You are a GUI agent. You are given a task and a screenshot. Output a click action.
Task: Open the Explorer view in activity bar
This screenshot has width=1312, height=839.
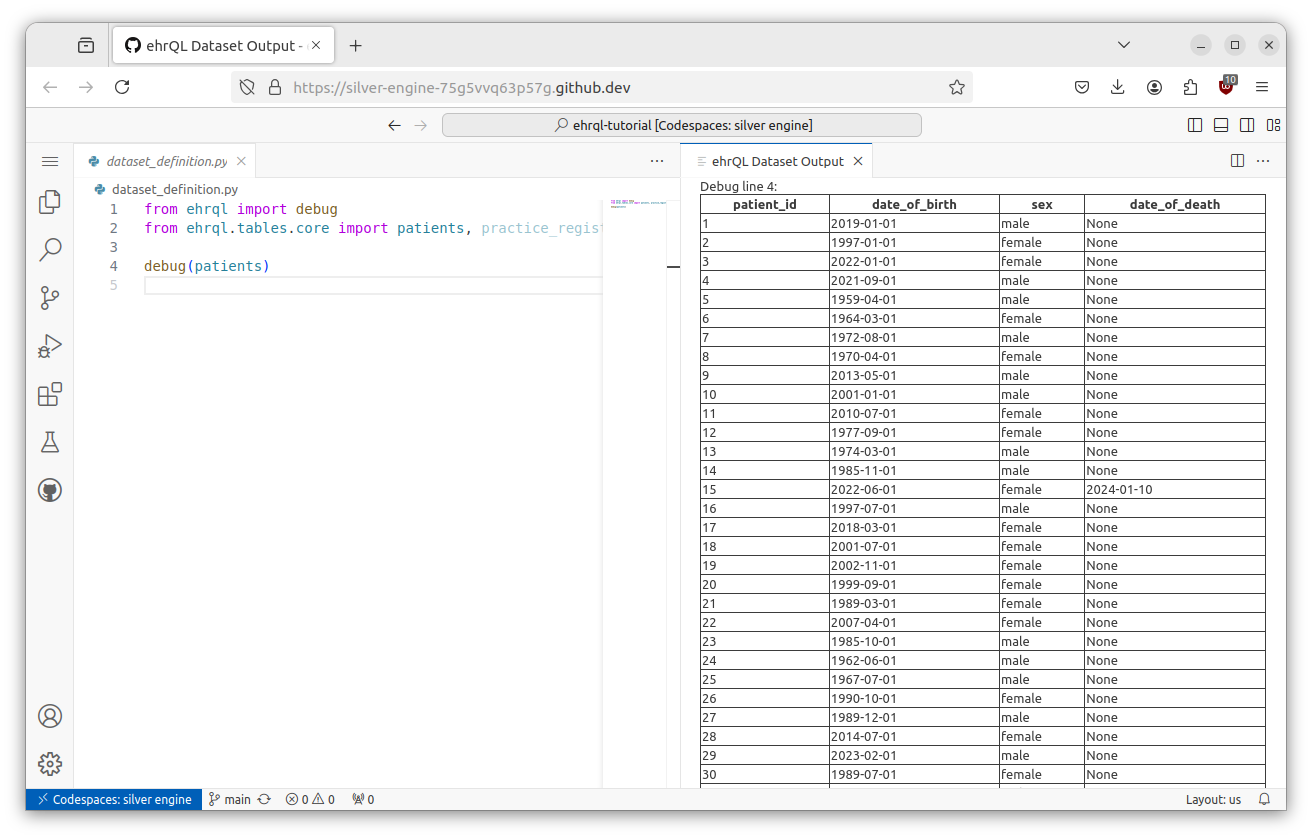coord(50,202)
